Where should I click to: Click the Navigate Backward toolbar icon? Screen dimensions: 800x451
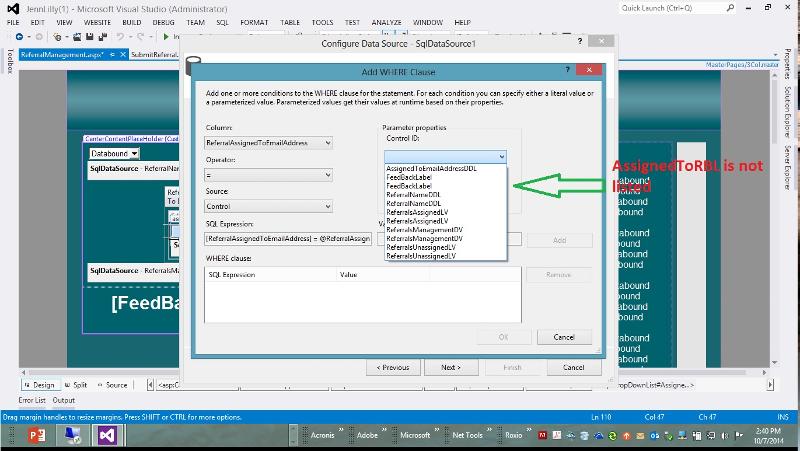pyautogui.click(x=19, y=37)
